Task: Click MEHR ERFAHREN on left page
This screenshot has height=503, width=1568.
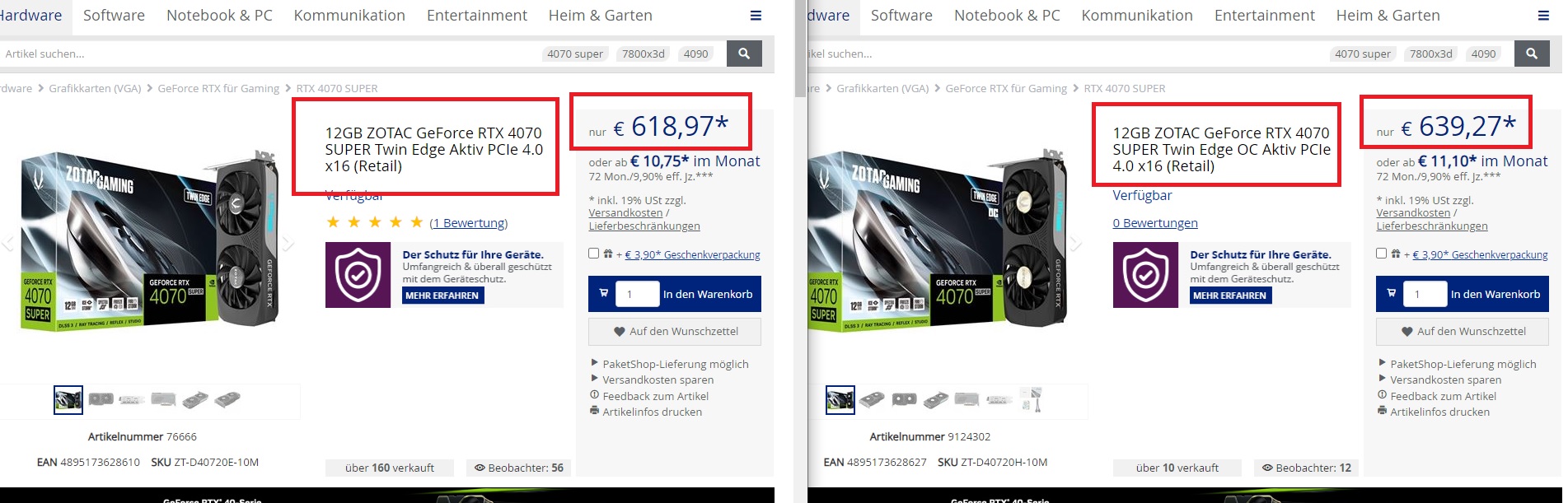Action: click(442, 296)
